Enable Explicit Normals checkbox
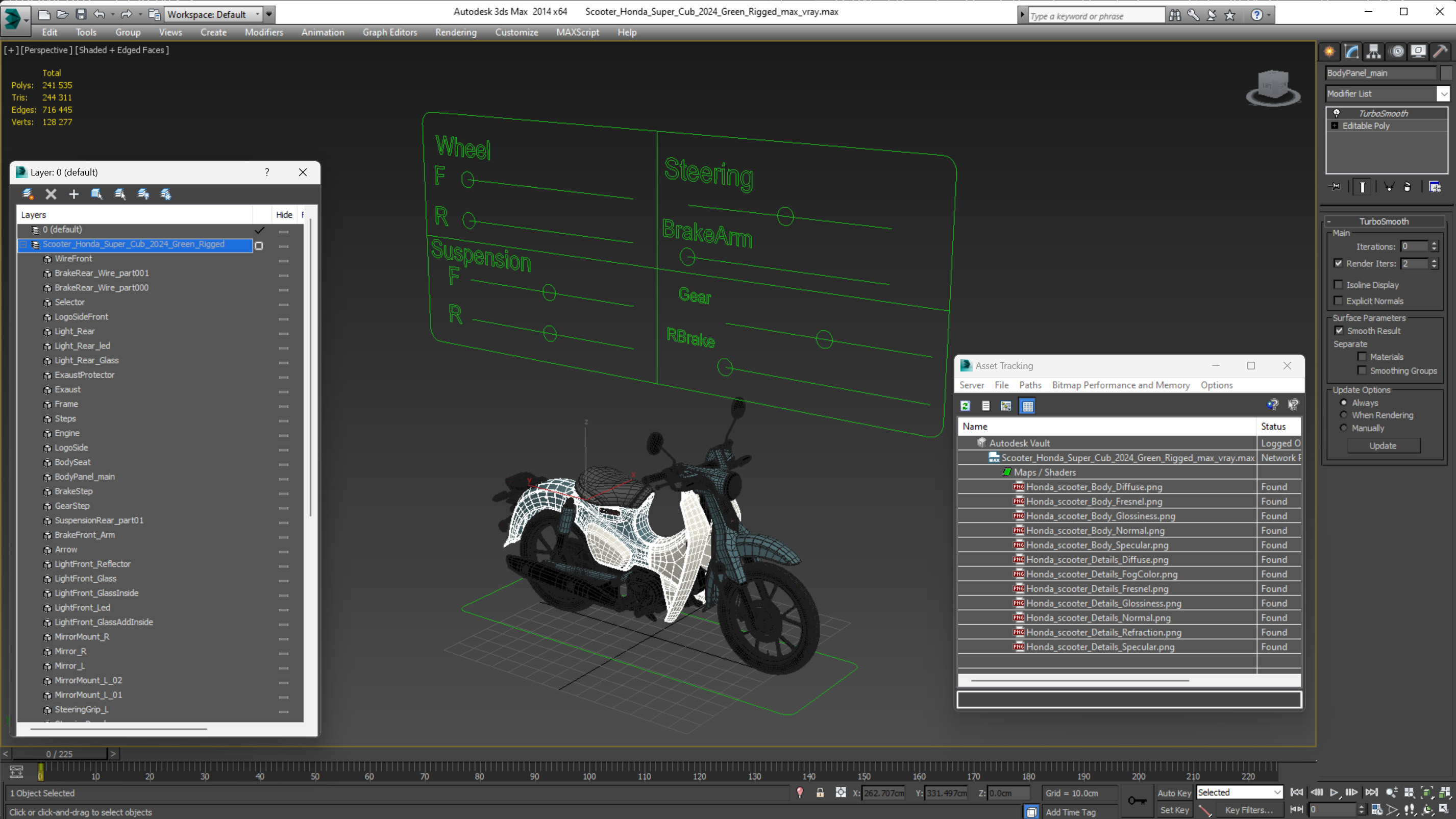The image size is (1456, 819). [1339, 300]
